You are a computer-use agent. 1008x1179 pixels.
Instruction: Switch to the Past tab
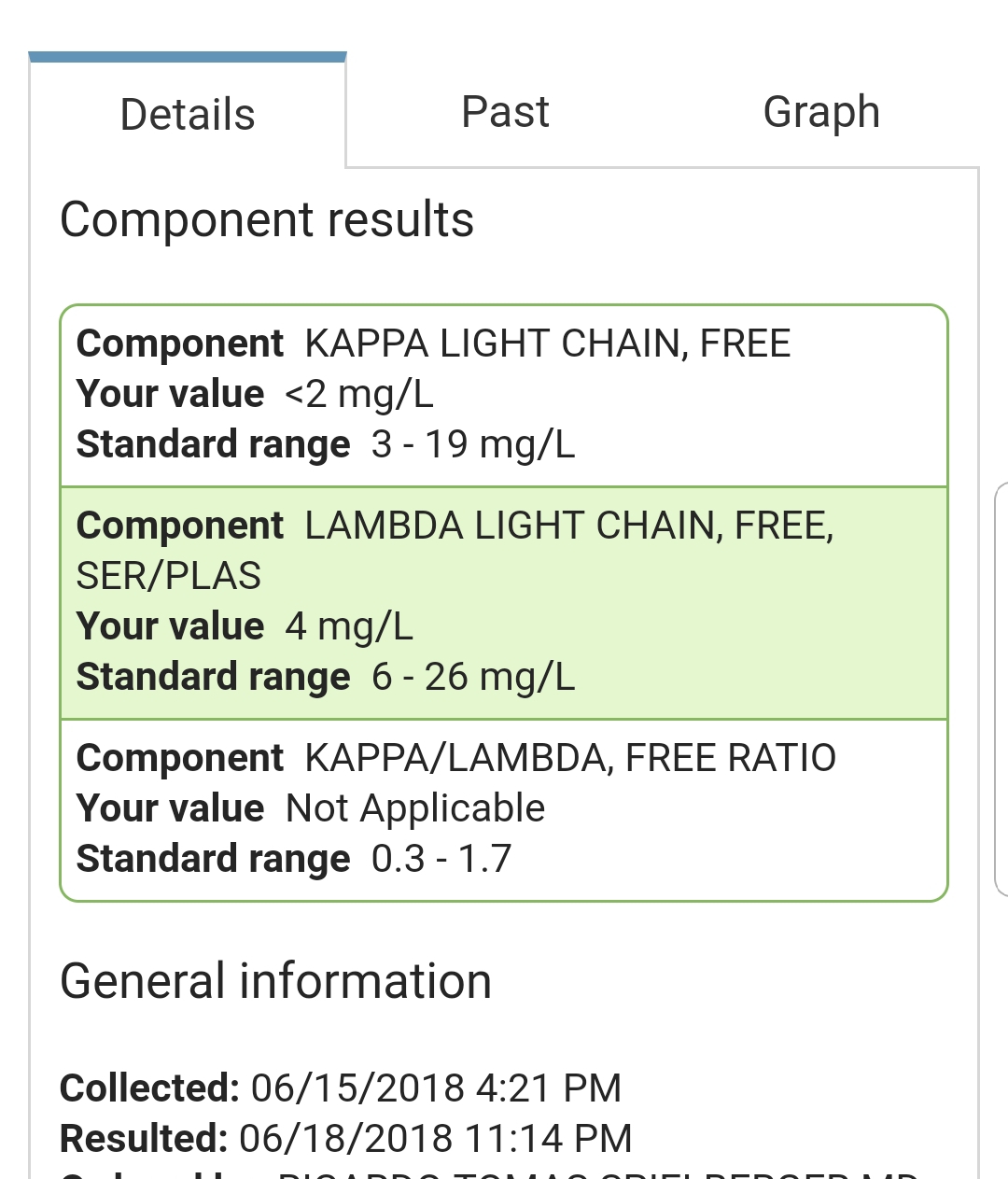[x=505, y=113]
